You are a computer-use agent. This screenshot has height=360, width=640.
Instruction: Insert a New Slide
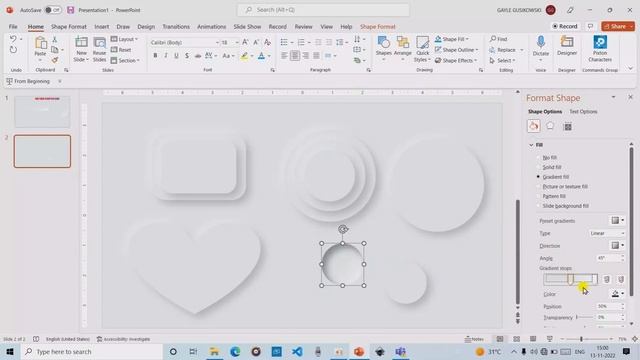tap(81, 49)
